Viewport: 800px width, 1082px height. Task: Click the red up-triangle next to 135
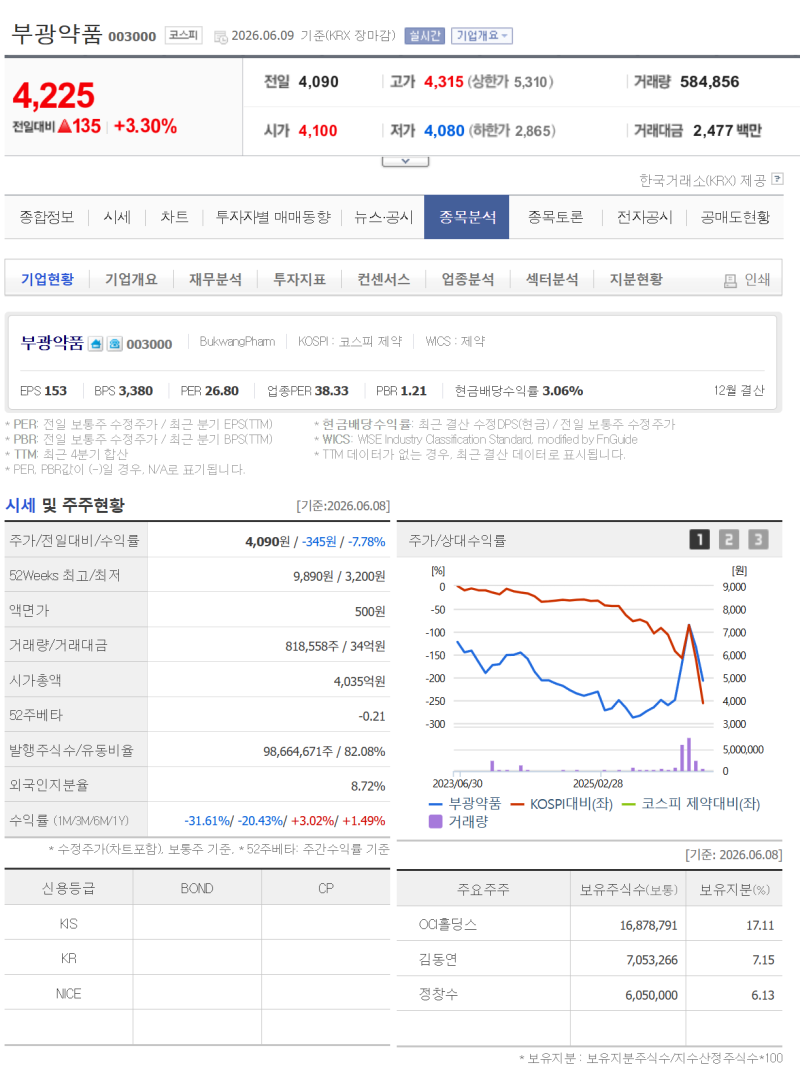click(64, 126)
